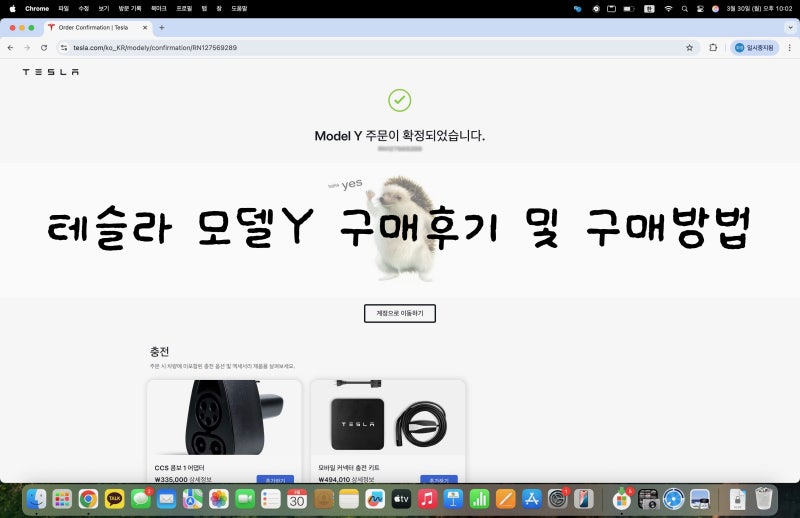Open Chrome three-dot menu

789,47
